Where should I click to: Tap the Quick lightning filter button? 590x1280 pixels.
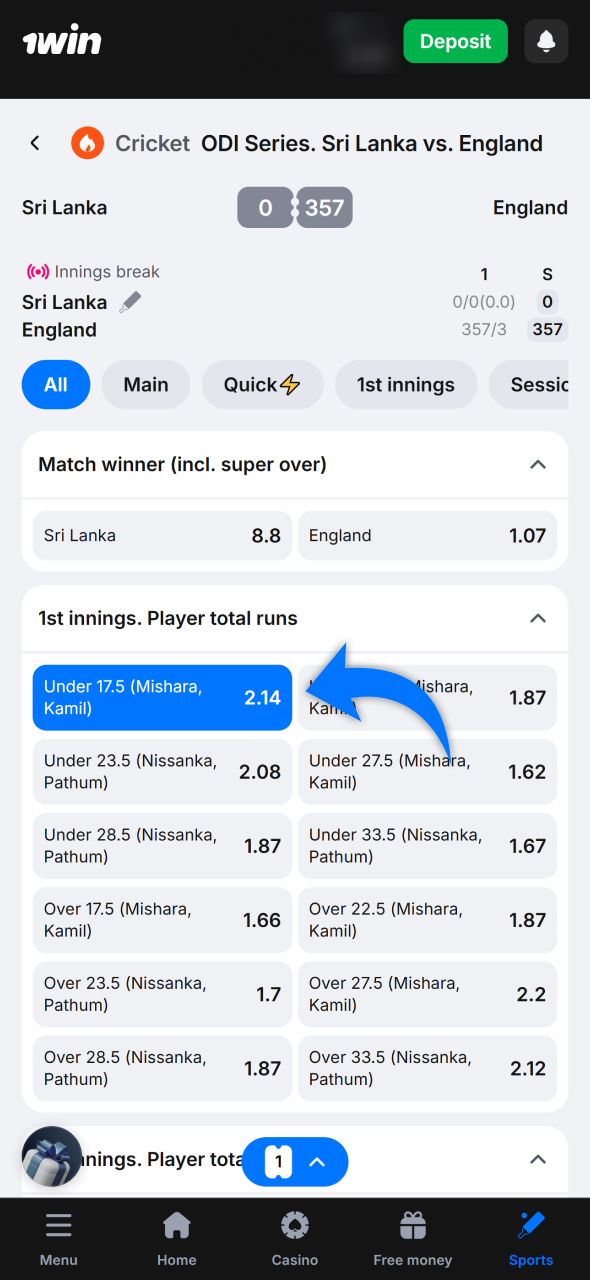(x=262, y=384)
